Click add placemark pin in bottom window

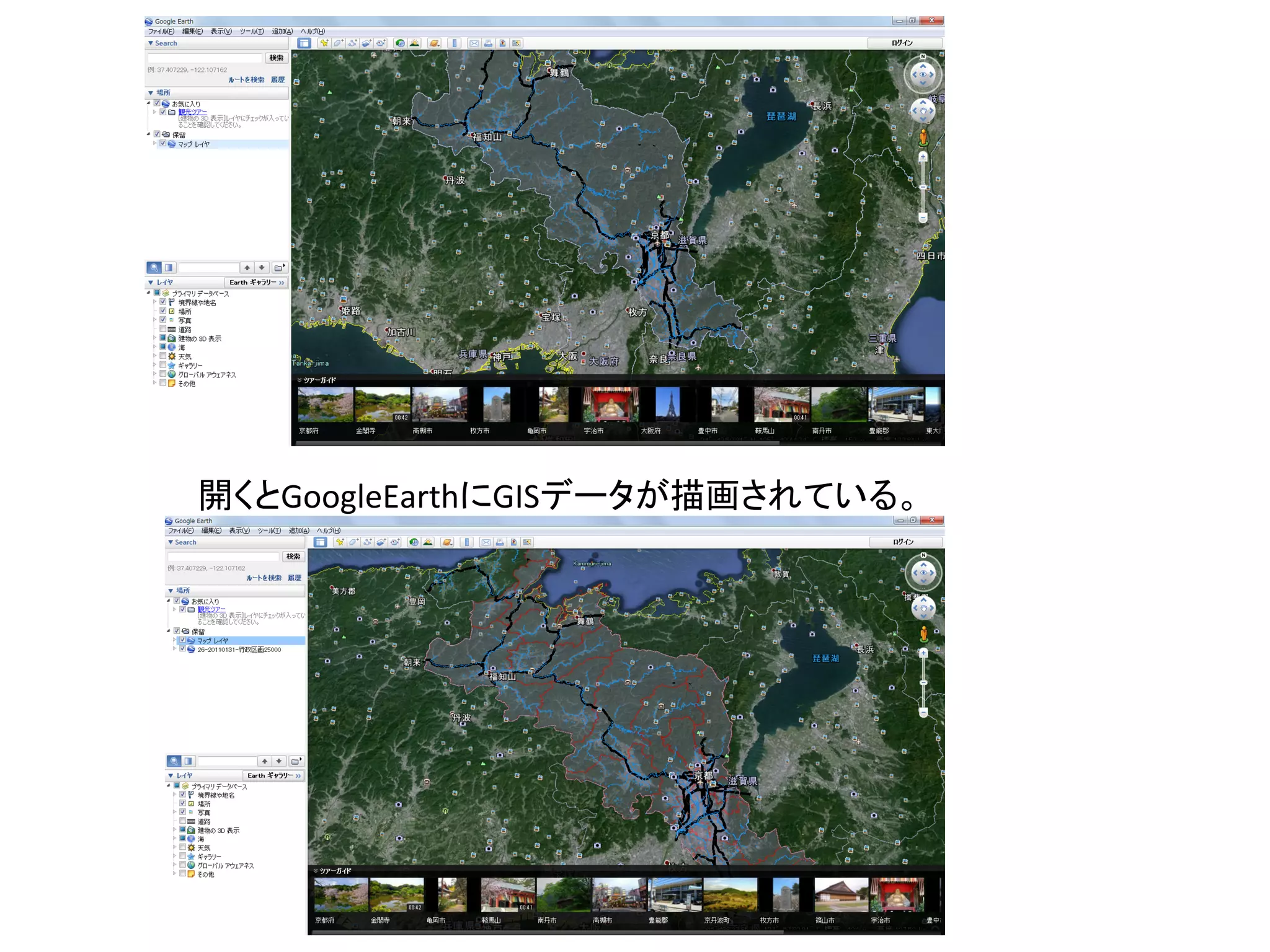pyautogui.click(x=340, y=542)
